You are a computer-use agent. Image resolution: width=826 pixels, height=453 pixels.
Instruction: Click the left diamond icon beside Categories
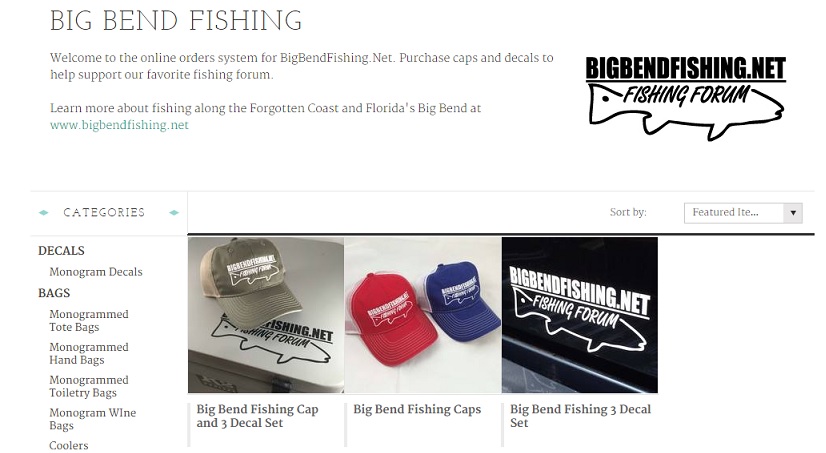point(44,213)
